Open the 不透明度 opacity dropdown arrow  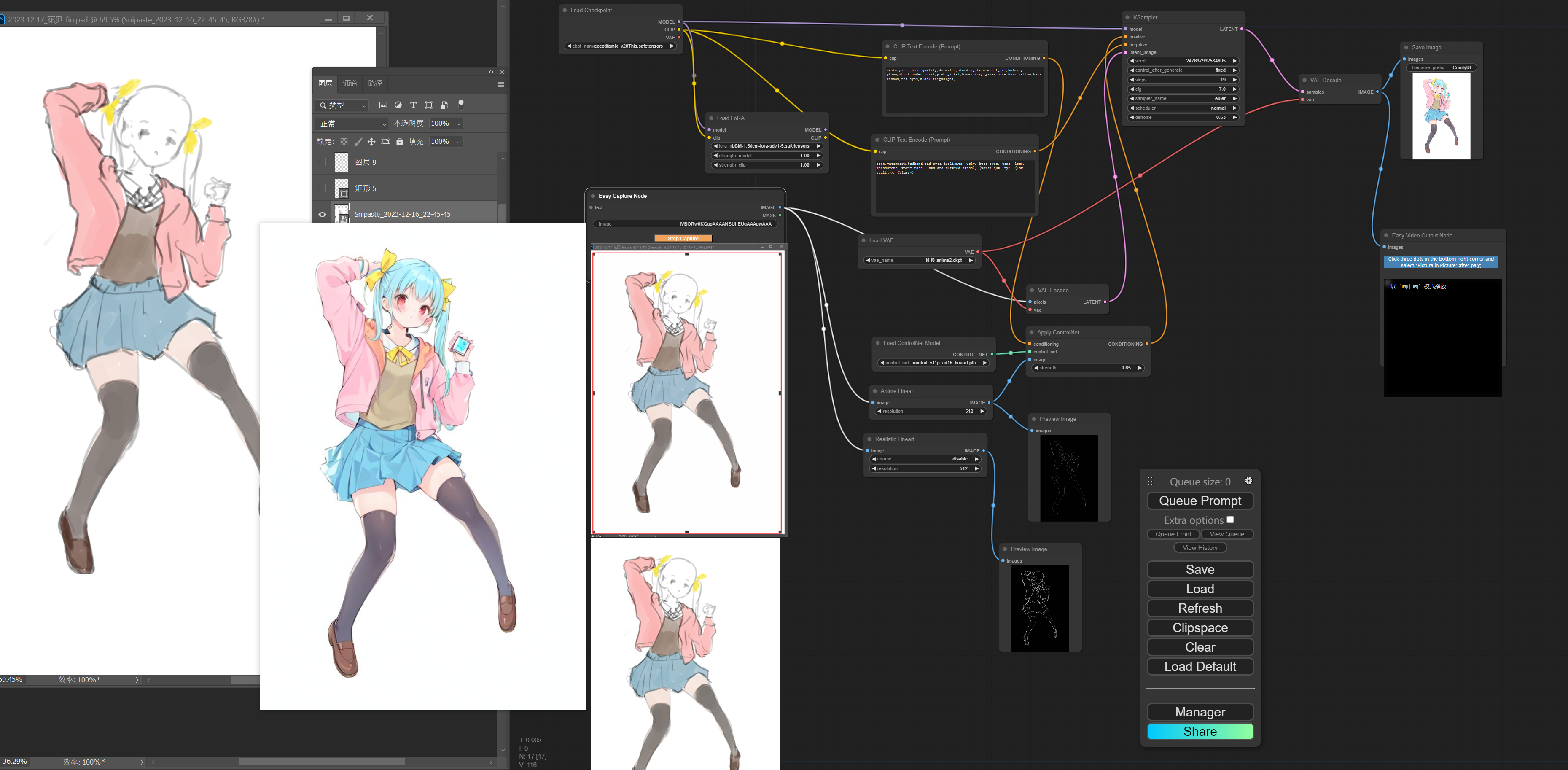[x=459, y=124]
